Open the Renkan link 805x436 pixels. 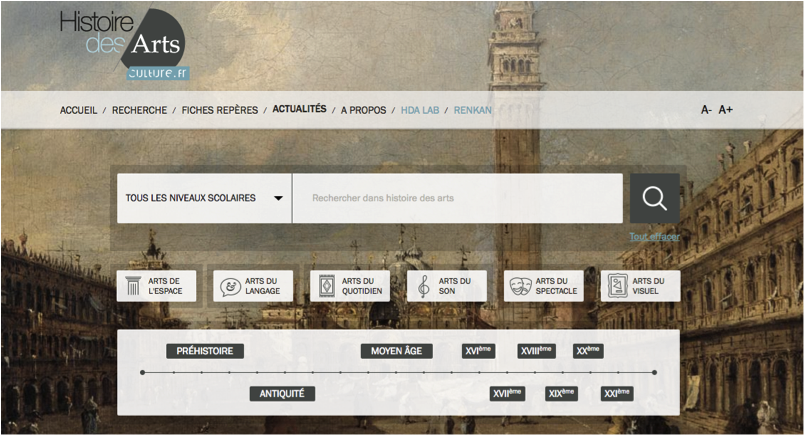pyautogui.click(x=473, y=110)
